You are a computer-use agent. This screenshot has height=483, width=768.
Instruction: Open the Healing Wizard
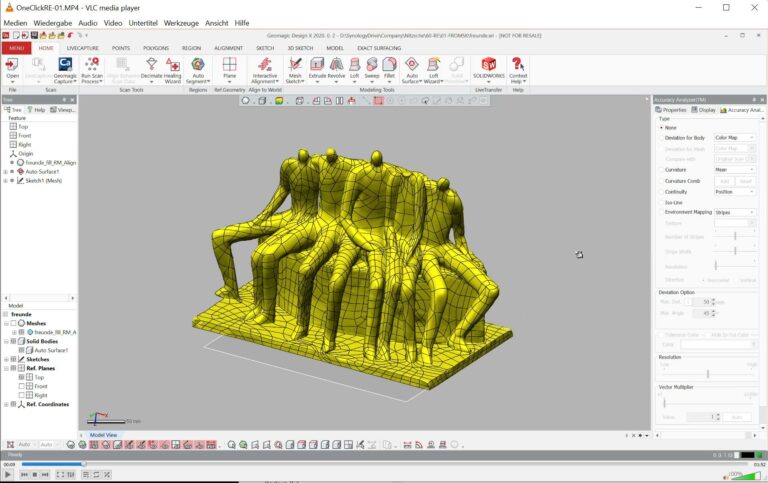point(172,69)
